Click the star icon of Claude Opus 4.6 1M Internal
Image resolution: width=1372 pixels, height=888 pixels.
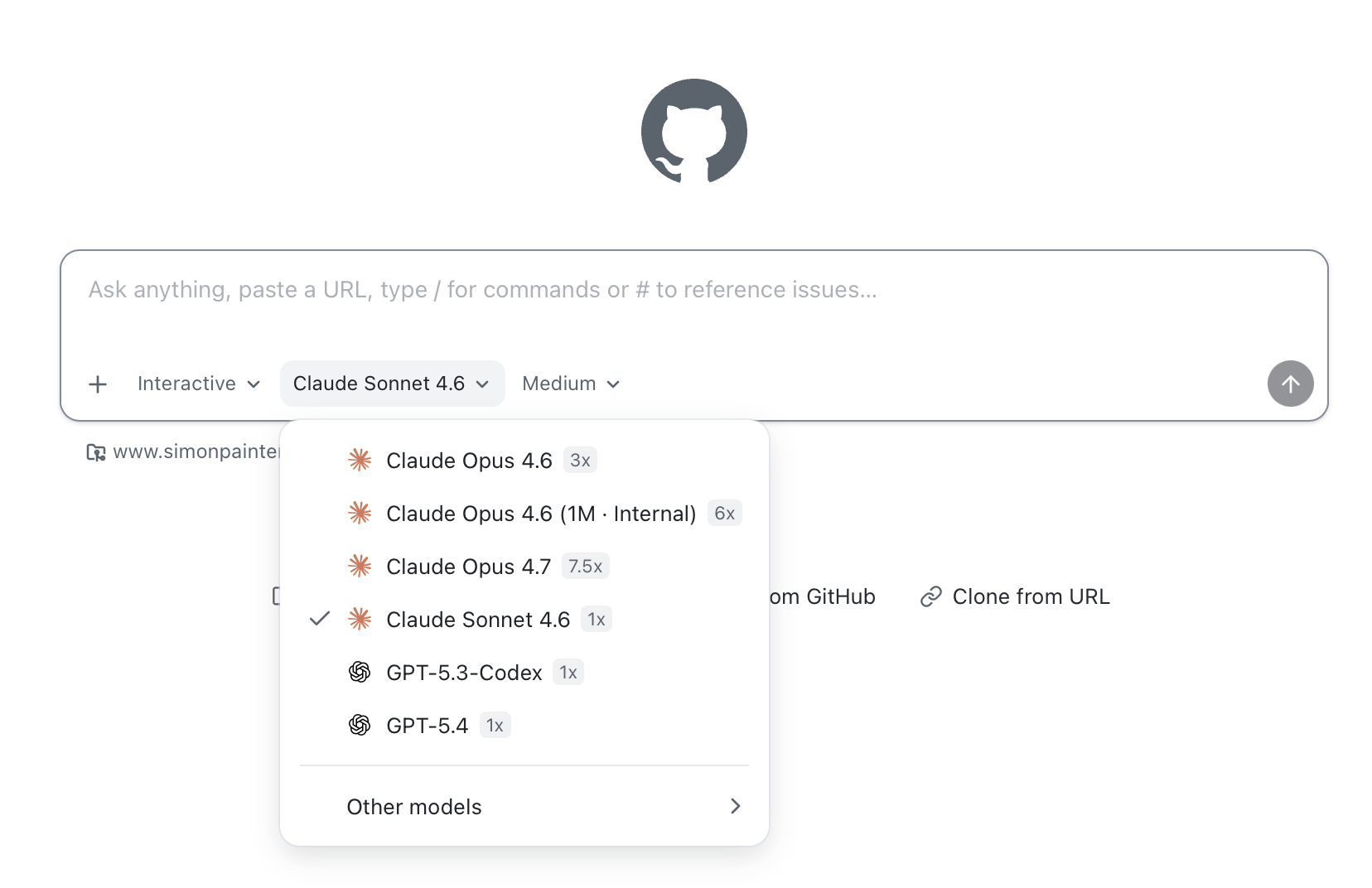pos(360,513)
